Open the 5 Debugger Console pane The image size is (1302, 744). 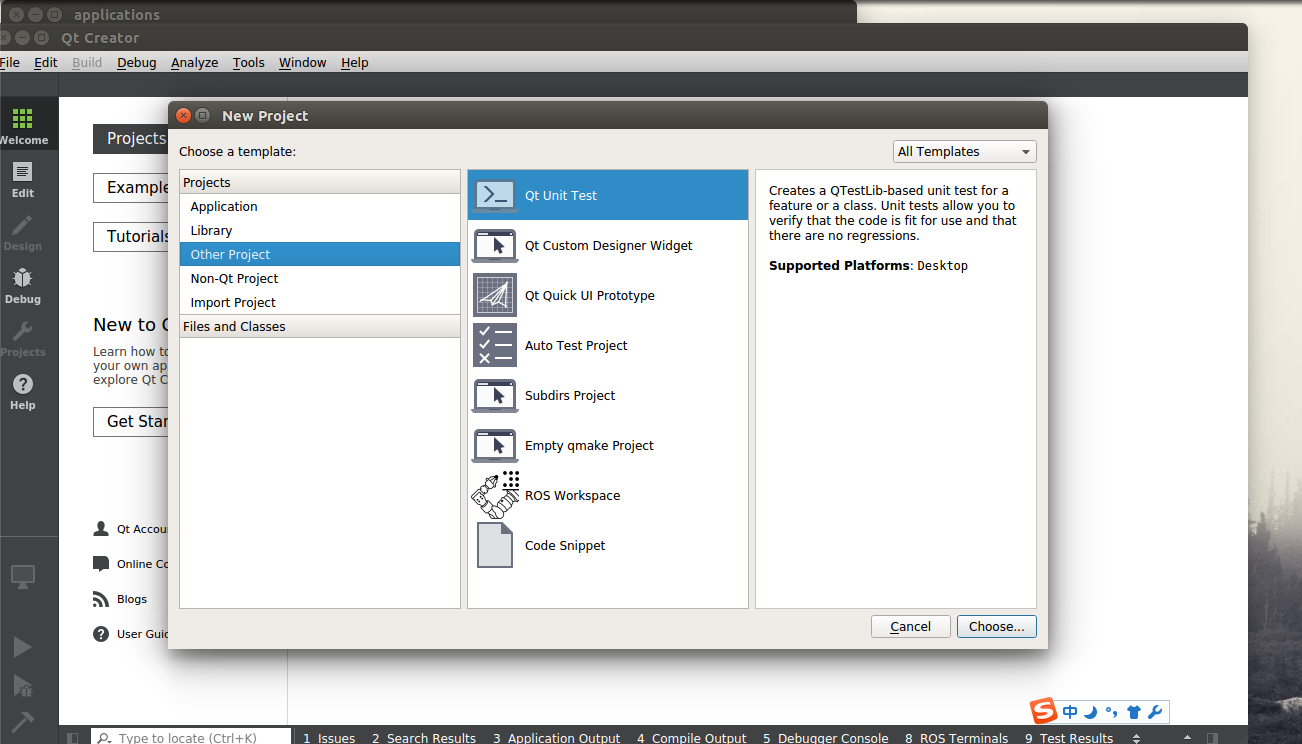coord(826,738)
